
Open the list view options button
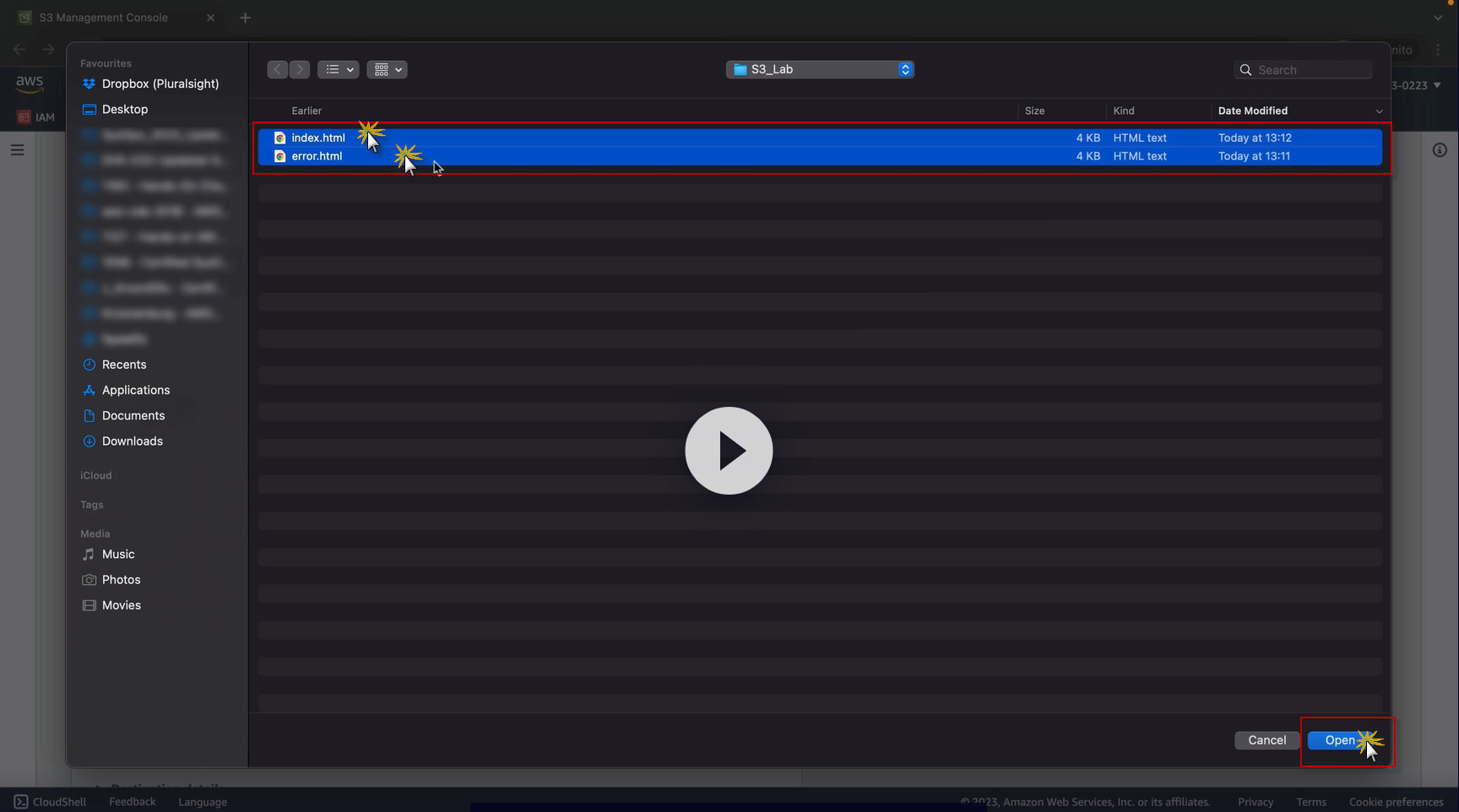[x=338, y=69]
